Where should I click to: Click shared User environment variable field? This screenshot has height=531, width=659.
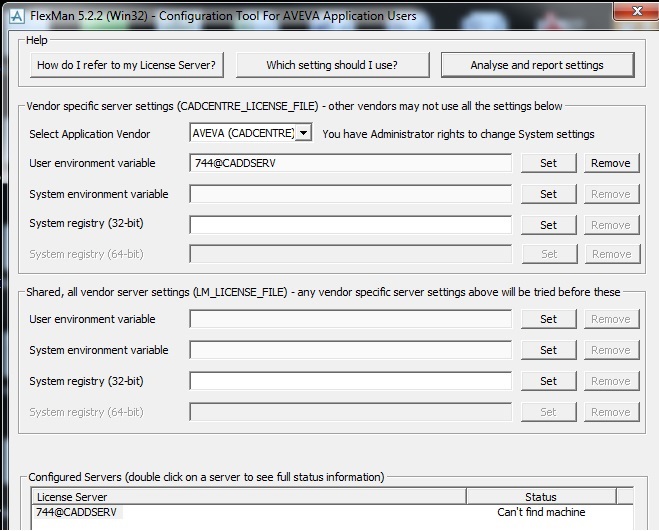point(351,319)
